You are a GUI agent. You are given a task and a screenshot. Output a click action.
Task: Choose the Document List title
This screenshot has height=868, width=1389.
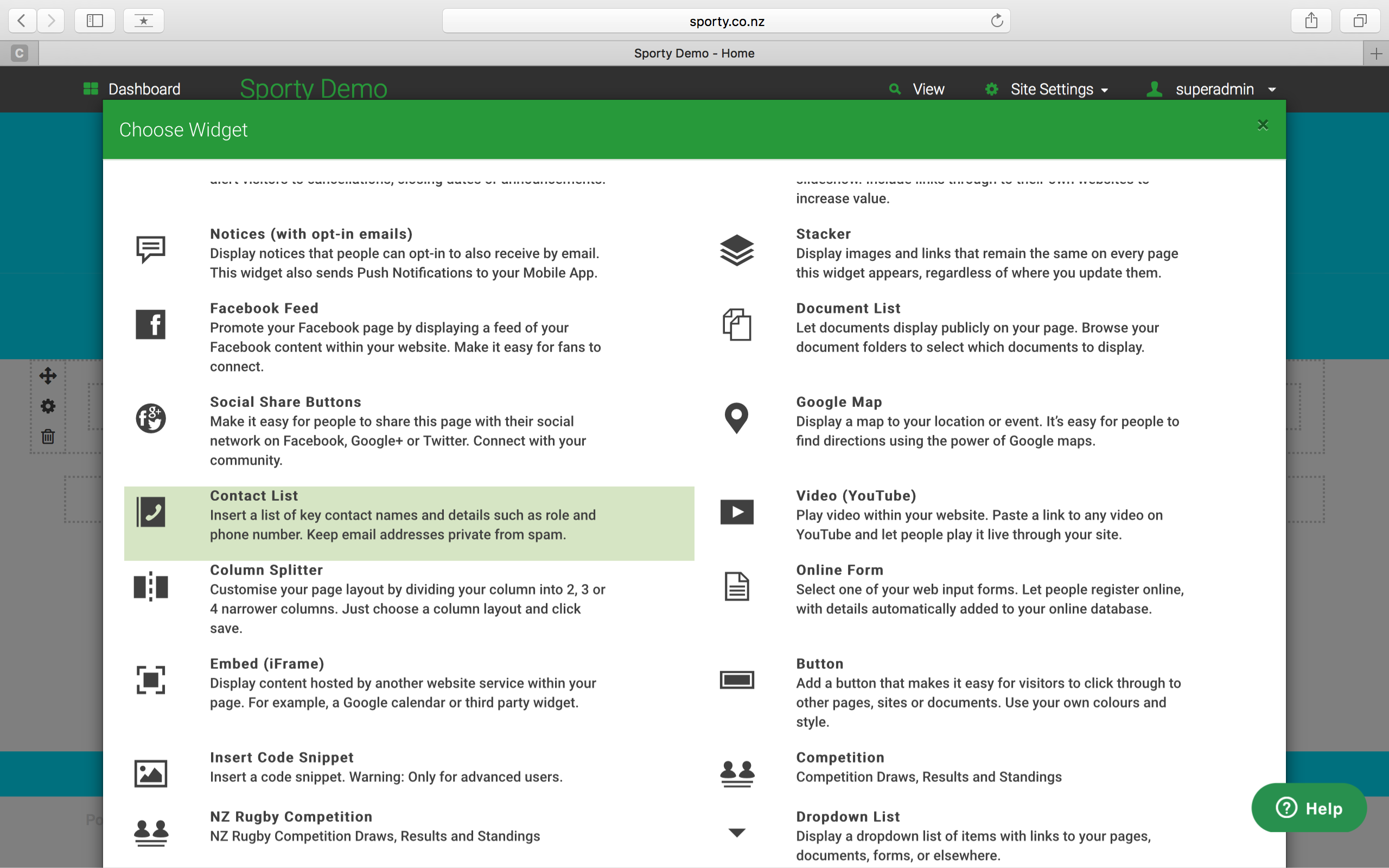click(849, 308)
